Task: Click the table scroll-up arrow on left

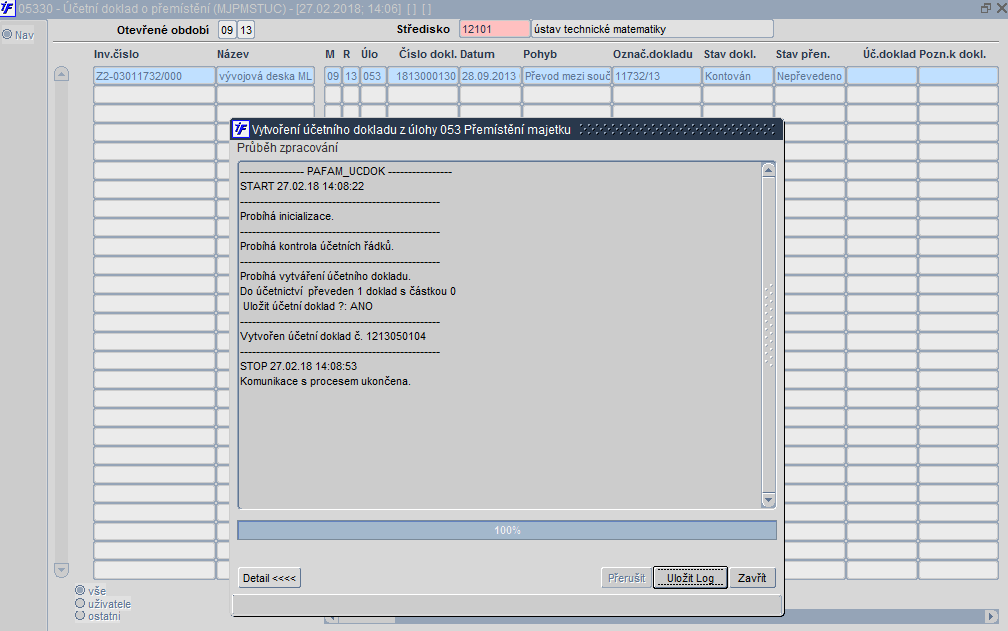Action: coord(61,75)
